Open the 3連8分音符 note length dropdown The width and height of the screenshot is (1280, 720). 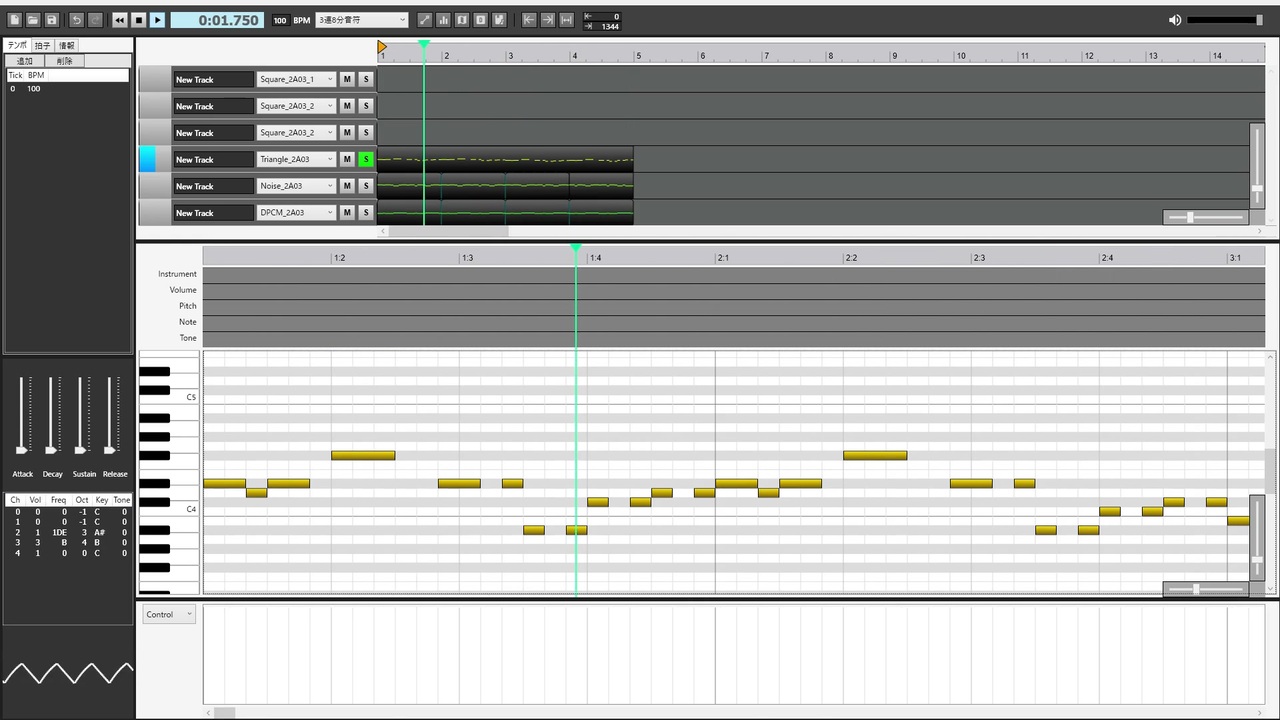pyautogui.click(x=362, y=20)
